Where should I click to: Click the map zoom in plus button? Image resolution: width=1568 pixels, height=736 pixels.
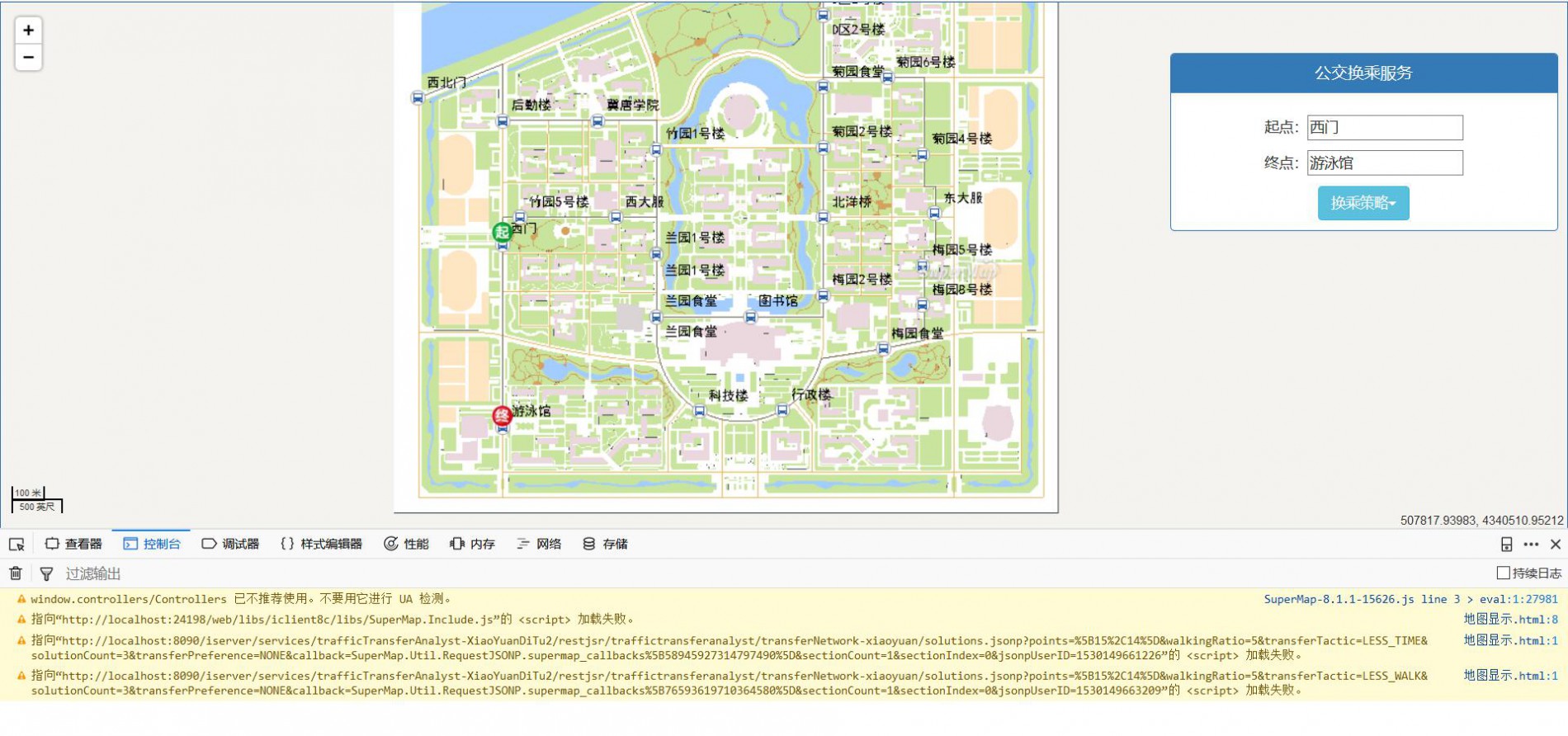coord(28,31)
